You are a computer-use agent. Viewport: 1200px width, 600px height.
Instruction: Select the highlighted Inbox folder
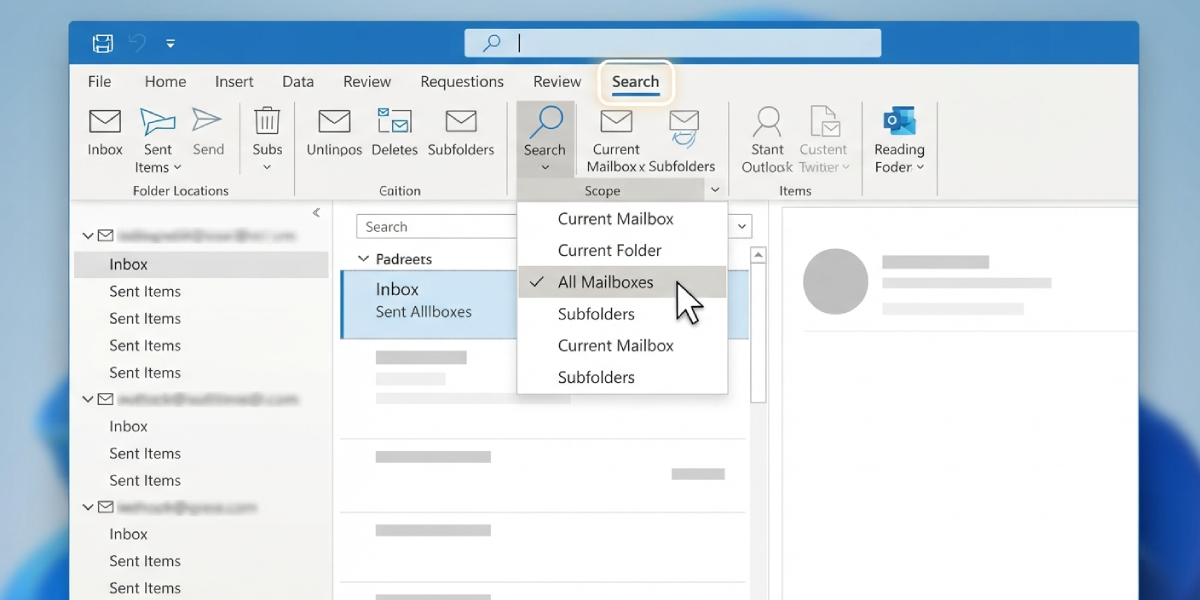[x=201, y=265]
